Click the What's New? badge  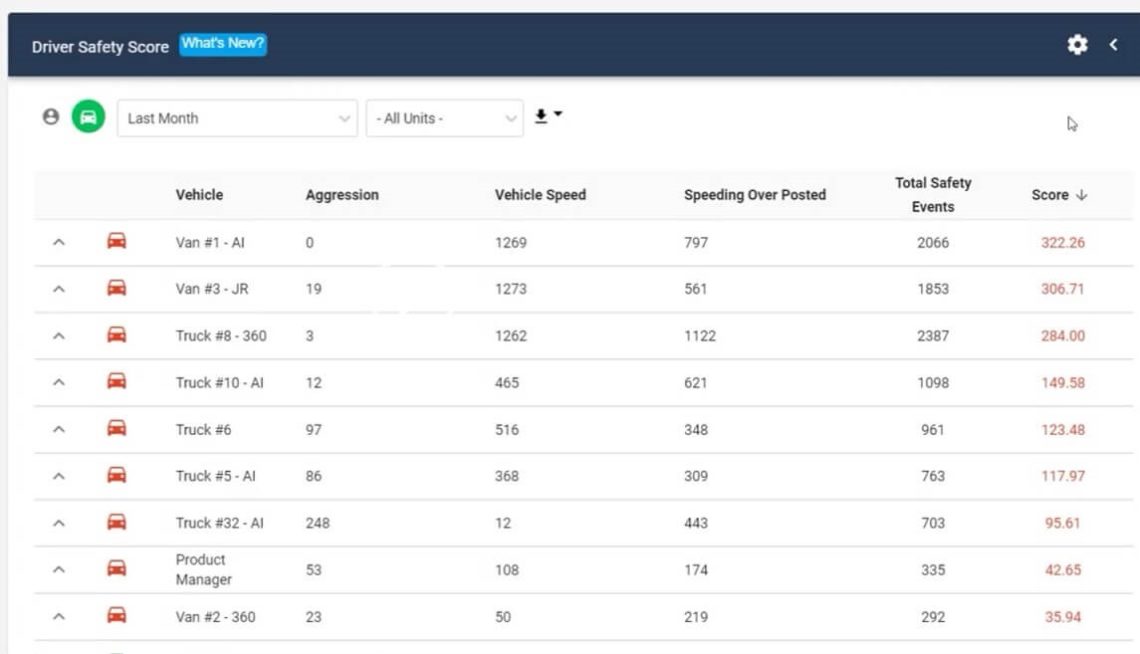click(222, 44)
